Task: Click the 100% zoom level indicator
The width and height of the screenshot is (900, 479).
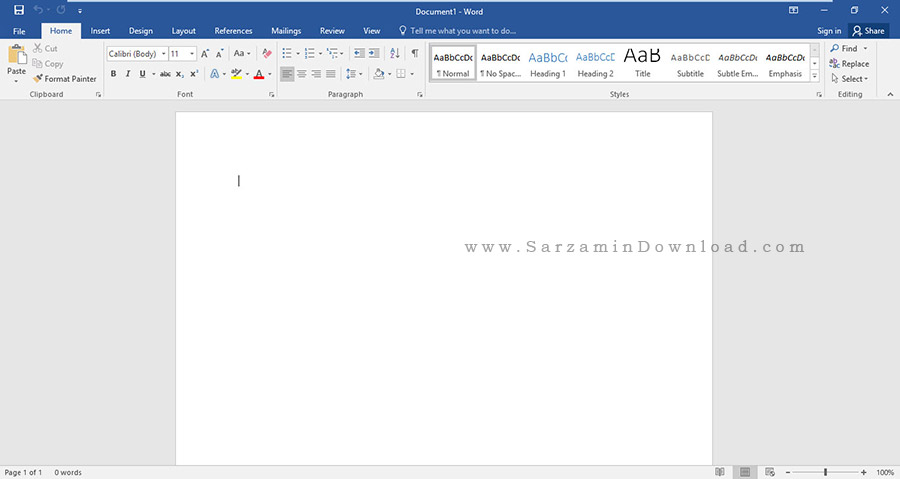Action: tap(885, 472)
